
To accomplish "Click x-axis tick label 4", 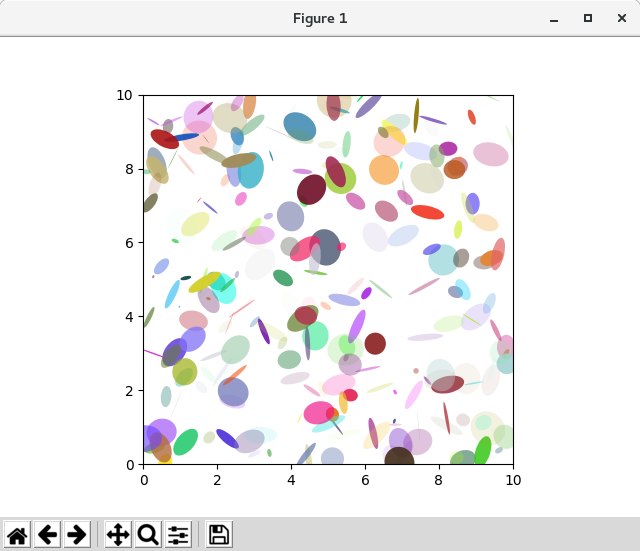I will tap(291, 480).
